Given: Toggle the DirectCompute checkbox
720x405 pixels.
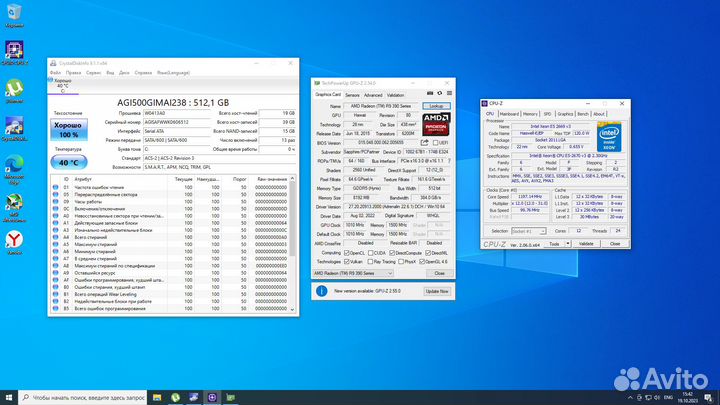Looking at the screenshot, I should coord(392,253).
